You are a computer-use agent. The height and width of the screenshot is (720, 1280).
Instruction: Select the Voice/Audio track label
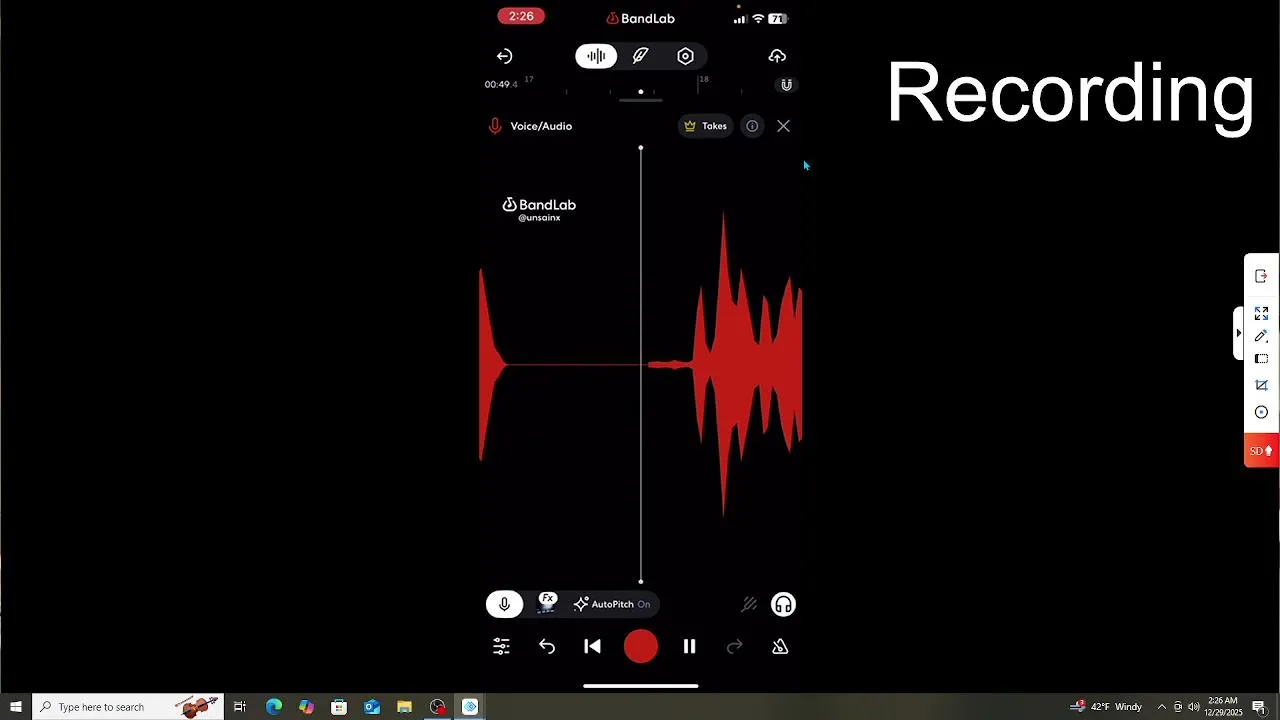541,126
